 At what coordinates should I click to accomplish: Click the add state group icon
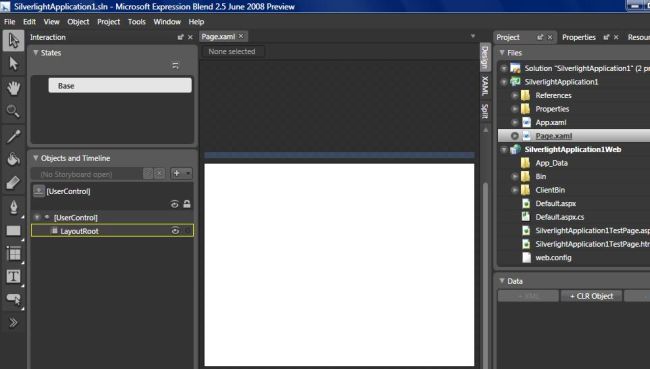(x=176, y=66)
